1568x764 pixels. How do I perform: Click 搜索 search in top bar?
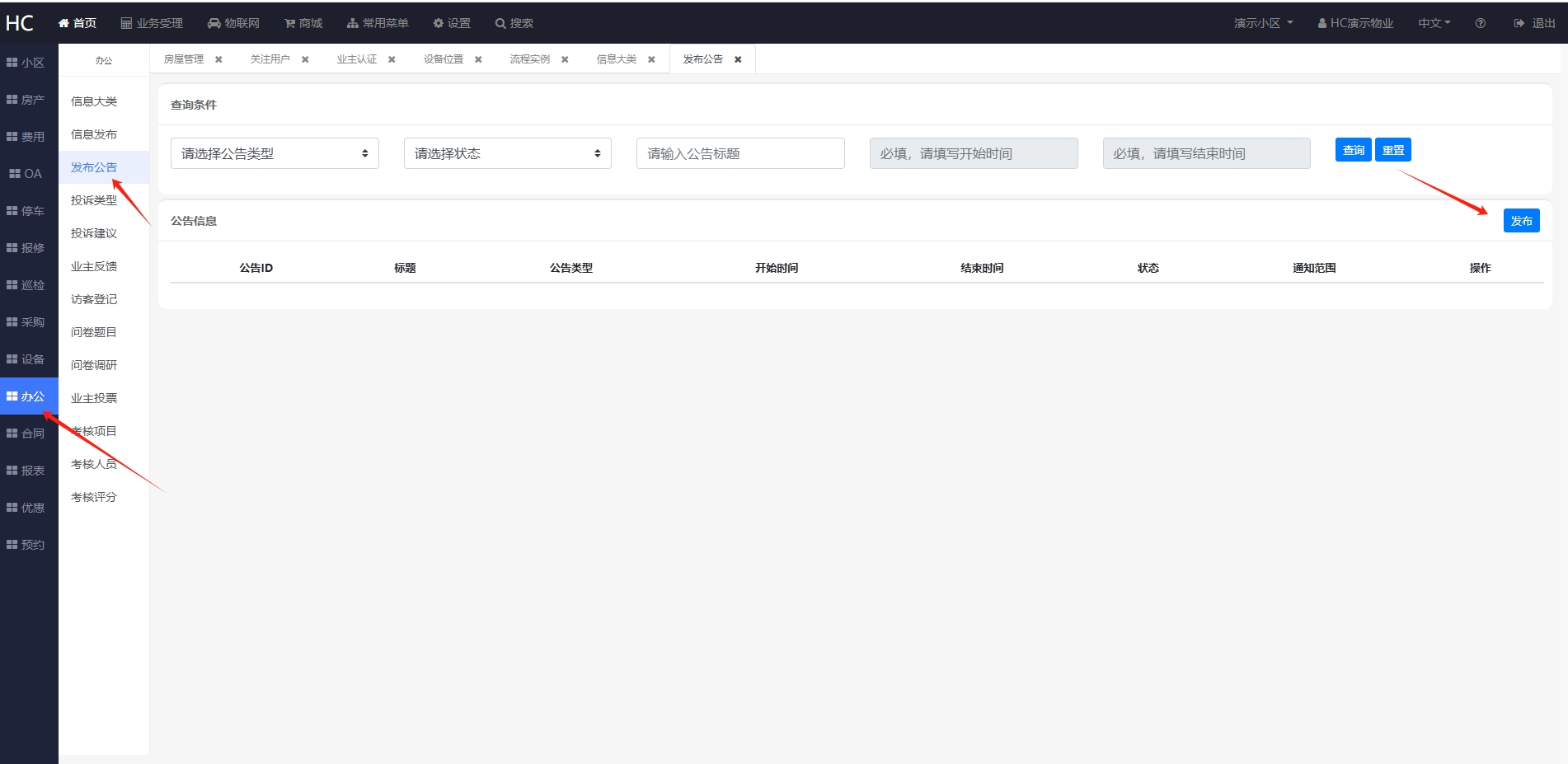(x=514, y=23)
